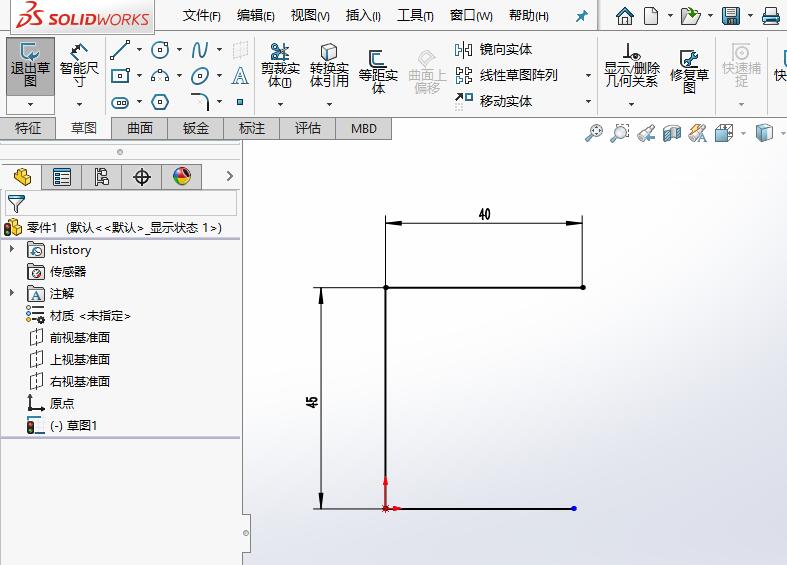Open the DimXpertManager tab
The height and width of the screenshot is (565, 787).
pyautogui.click(x=142, y=177)
